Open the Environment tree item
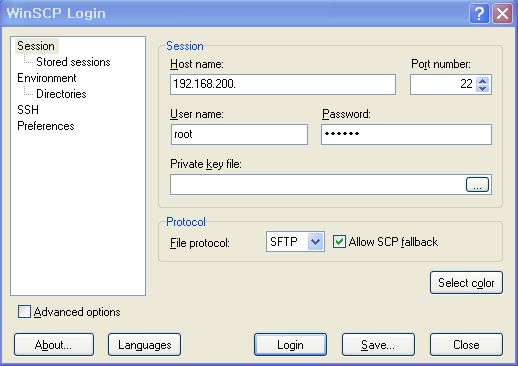Viewport: 518px width, 366px height. [47, 78]
